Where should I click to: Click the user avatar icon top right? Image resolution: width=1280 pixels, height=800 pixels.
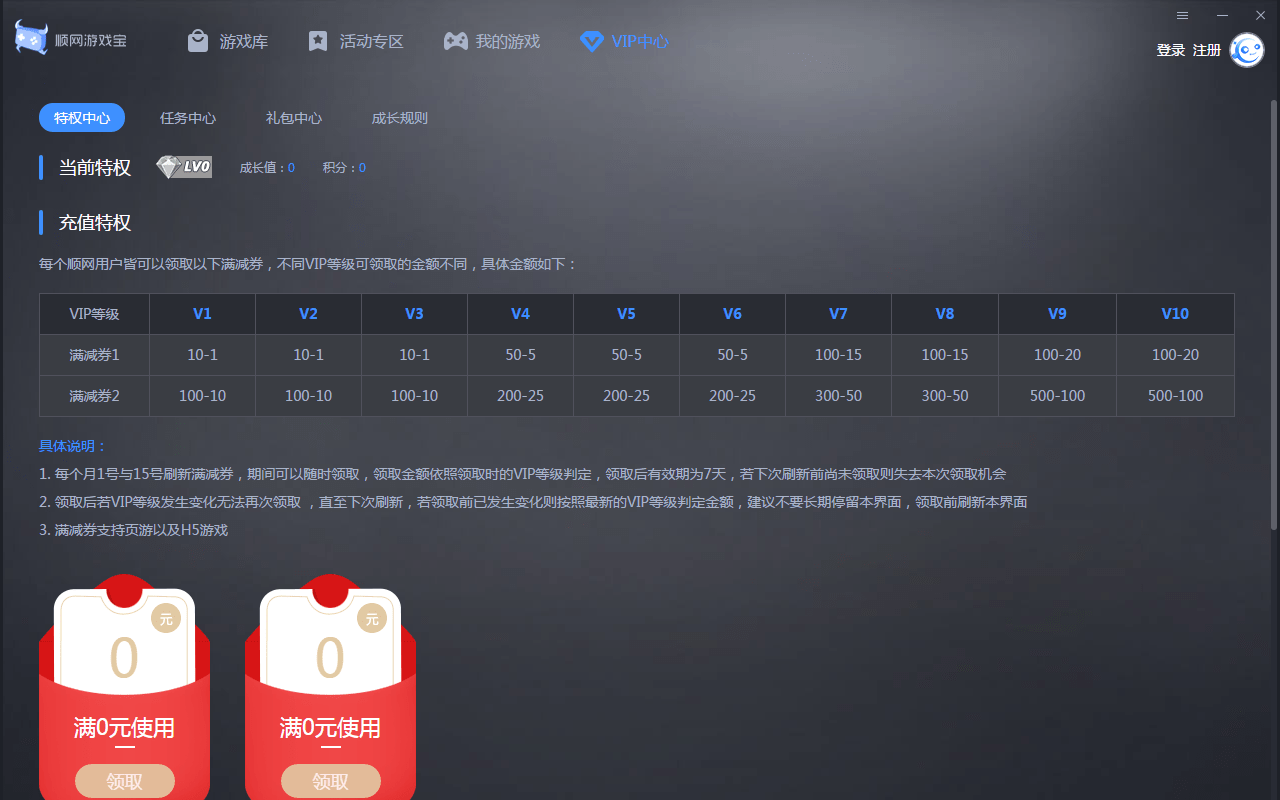pos(1246,49)
